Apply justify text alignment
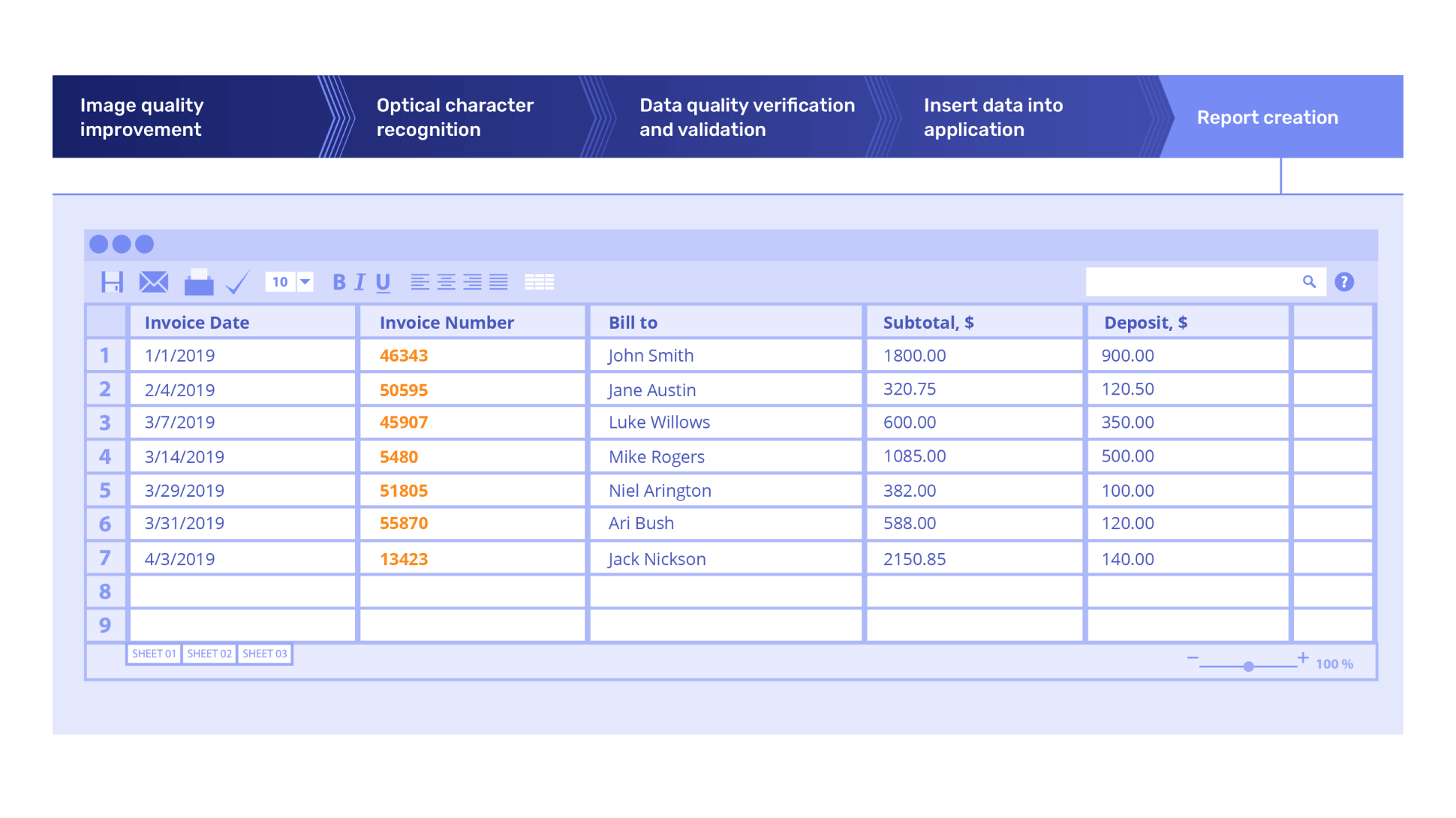 [498, 282]
